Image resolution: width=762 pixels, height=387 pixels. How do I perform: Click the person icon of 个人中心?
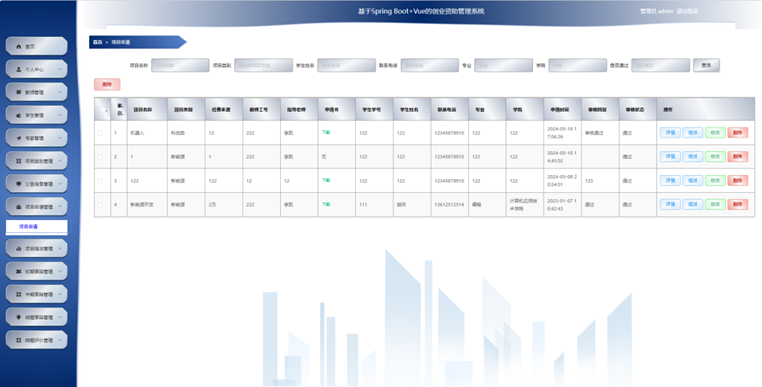point(19,70)
